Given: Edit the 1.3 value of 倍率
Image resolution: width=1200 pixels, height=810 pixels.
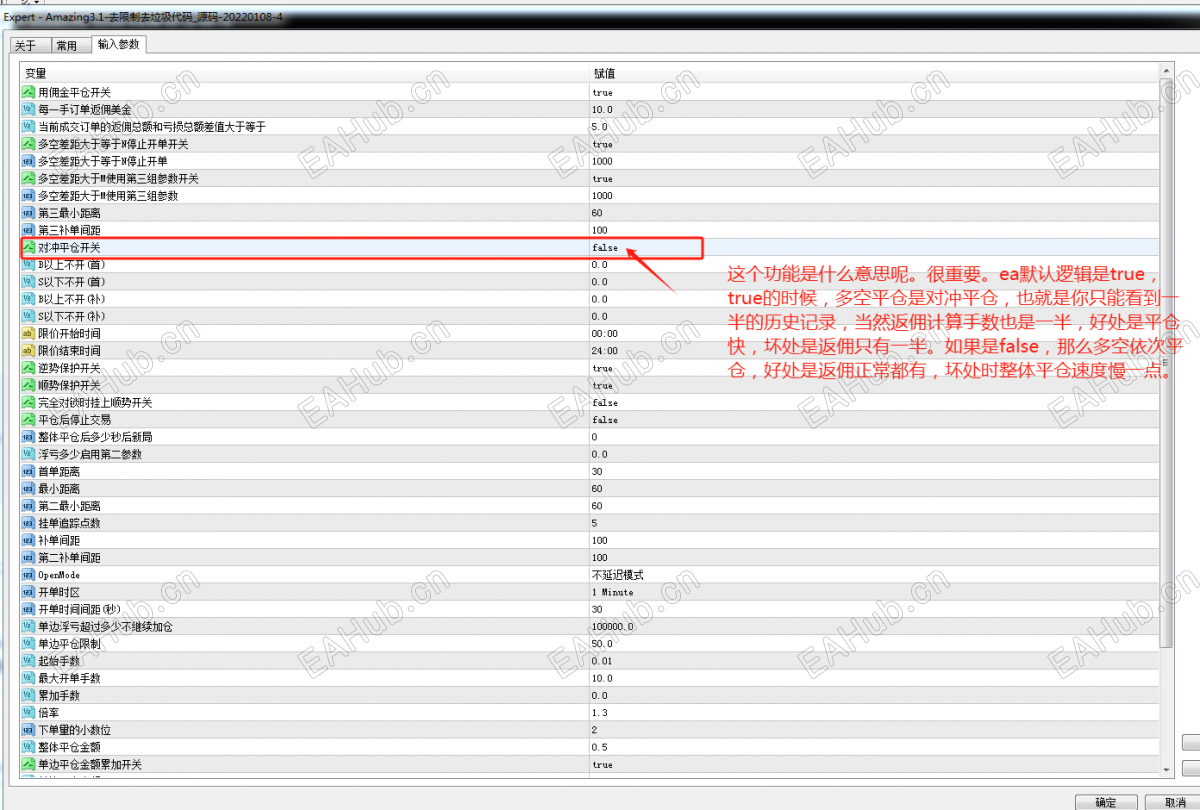Looking at the screenshot, I should [598, 713].
